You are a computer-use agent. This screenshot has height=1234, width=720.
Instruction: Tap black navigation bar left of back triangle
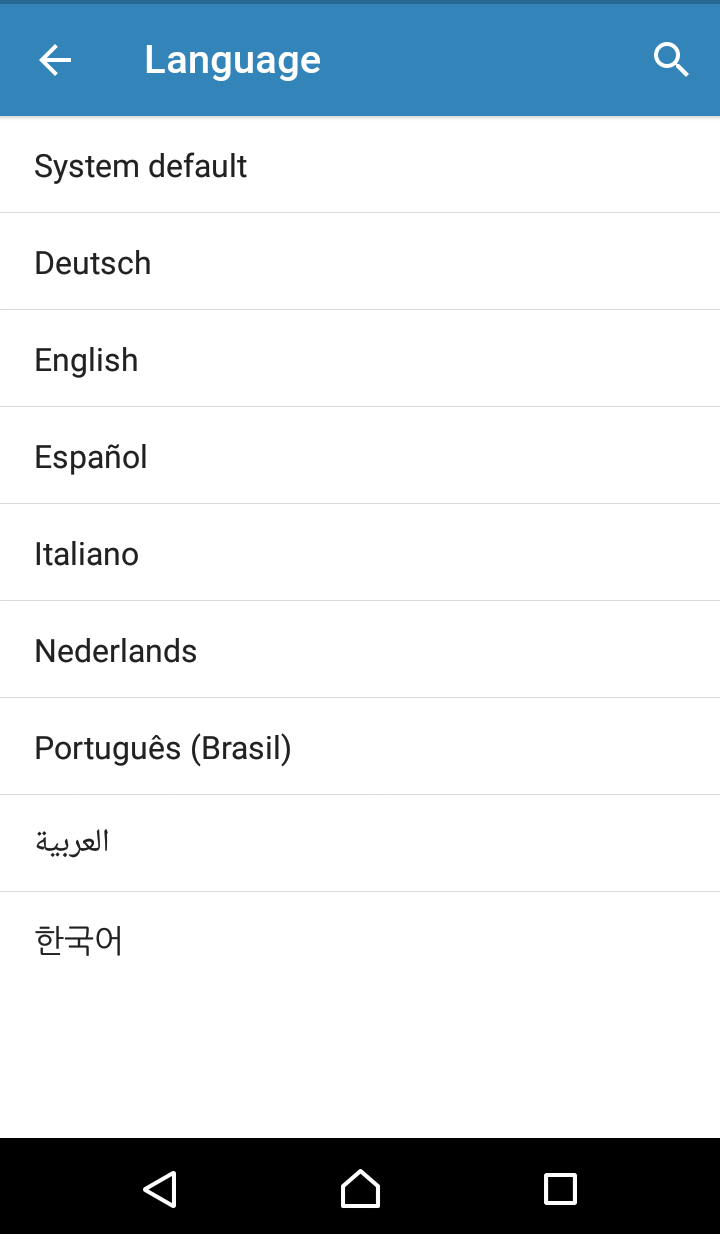60,1189
